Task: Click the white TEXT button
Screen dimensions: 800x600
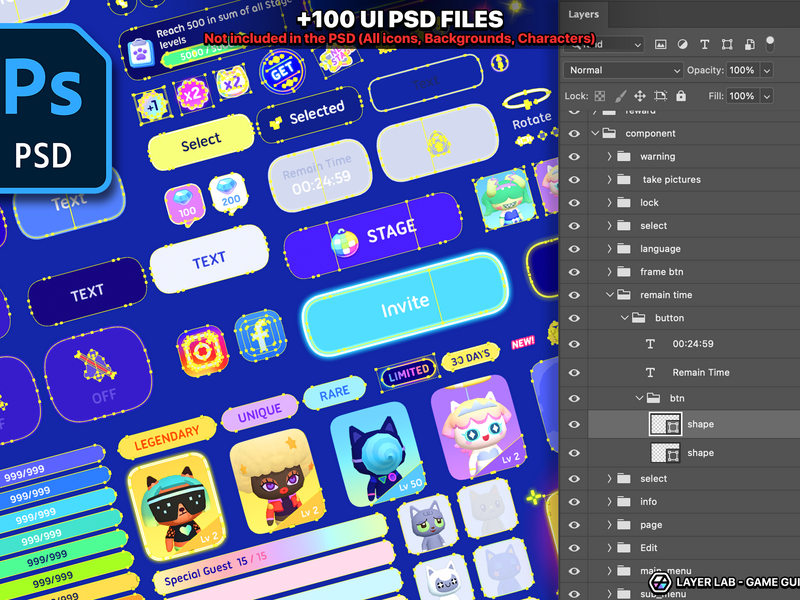Action: click(x=209, y=259)
